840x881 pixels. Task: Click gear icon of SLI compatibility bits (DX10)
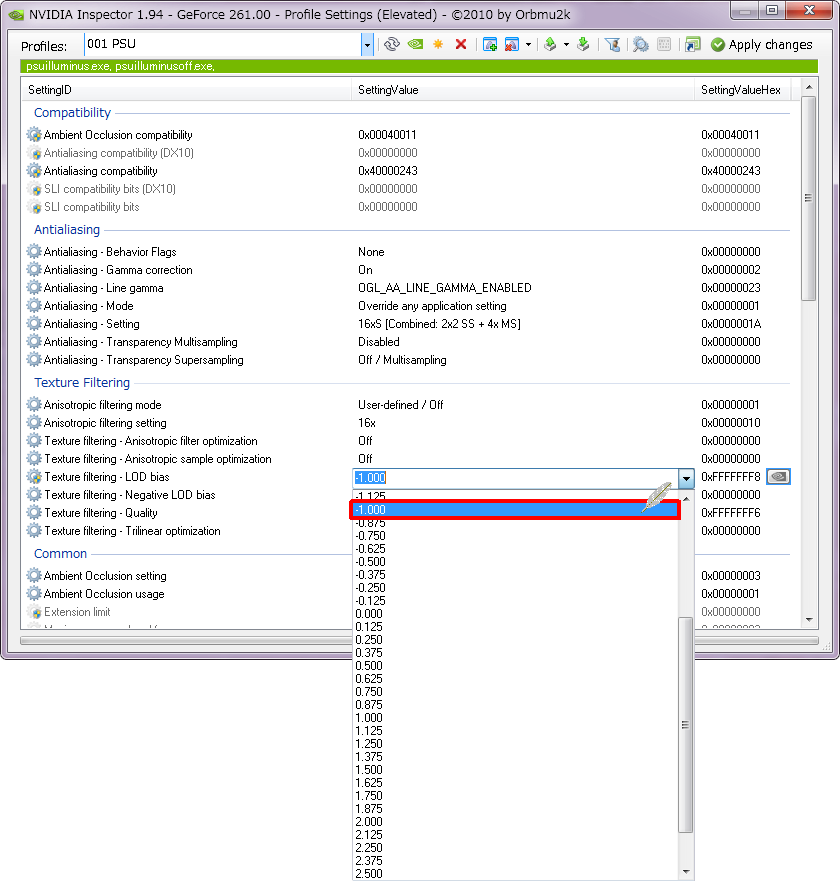tap(35, 189)
